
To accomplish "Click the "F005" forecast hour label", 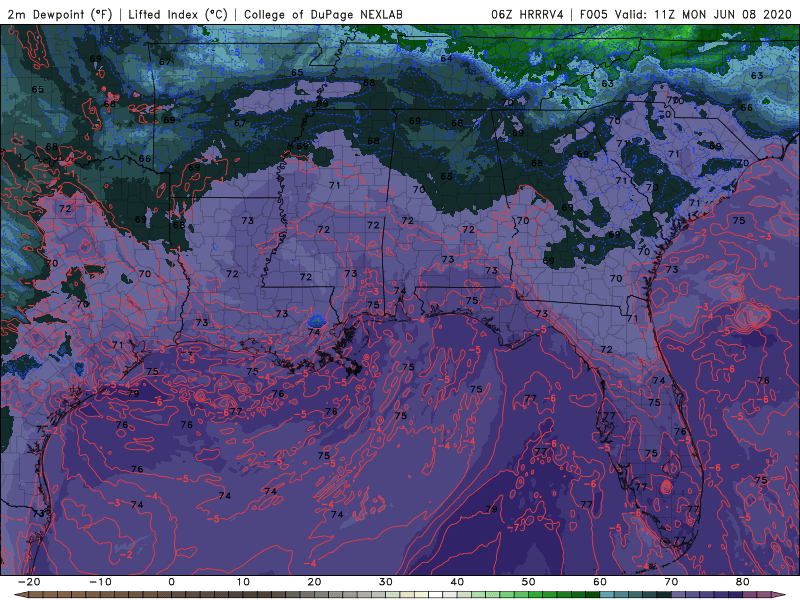I will [x=594, y=14].
